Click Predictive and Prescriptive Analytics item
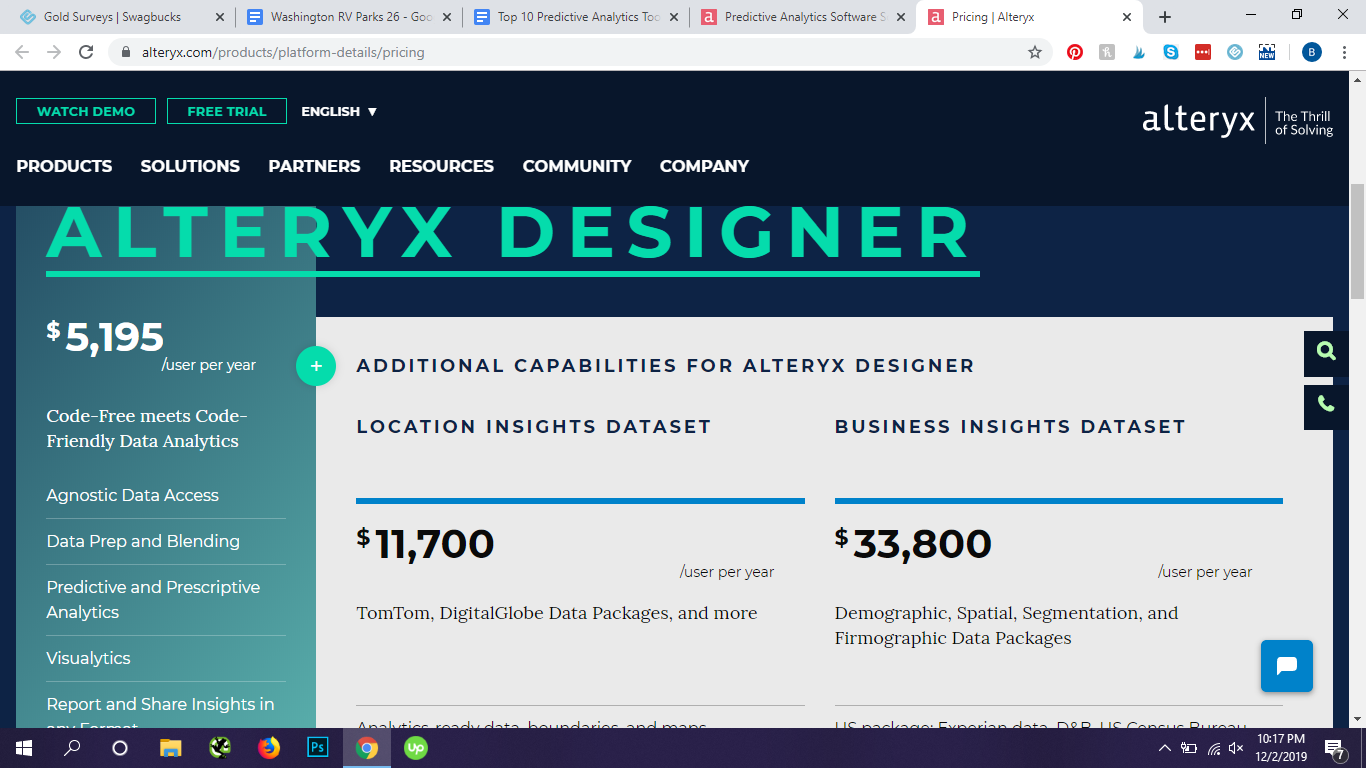The height and width of the screenshot is (768, 1366). (x=153, y=599)
